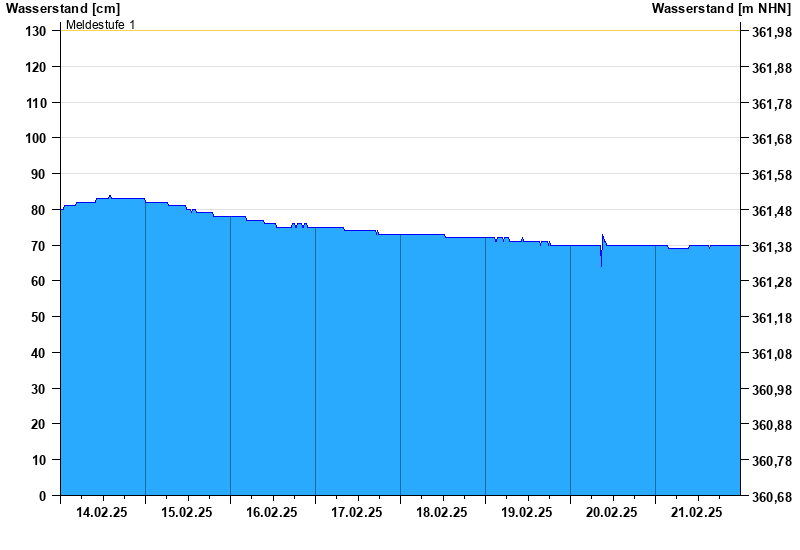Select the Wasserstand [m NHN] axis title
Image resolution: width=800 pixels, height=550 pixels.
[721, 8]
